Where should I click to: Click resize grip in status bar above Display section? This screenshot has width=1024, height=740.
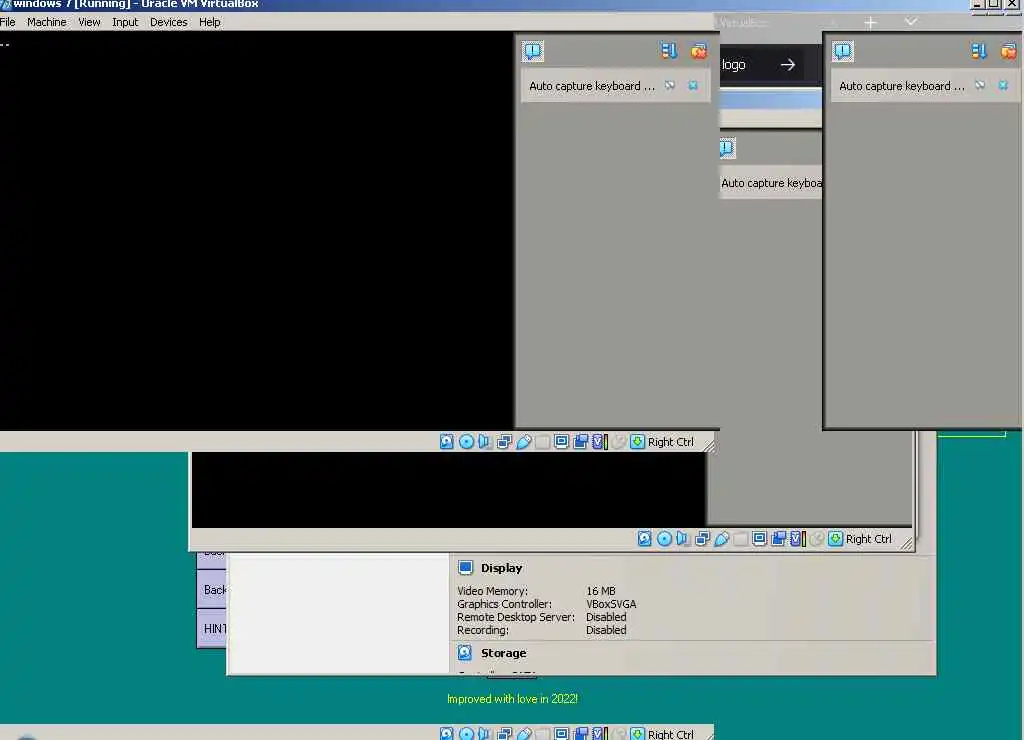click(x=907, y=543)
